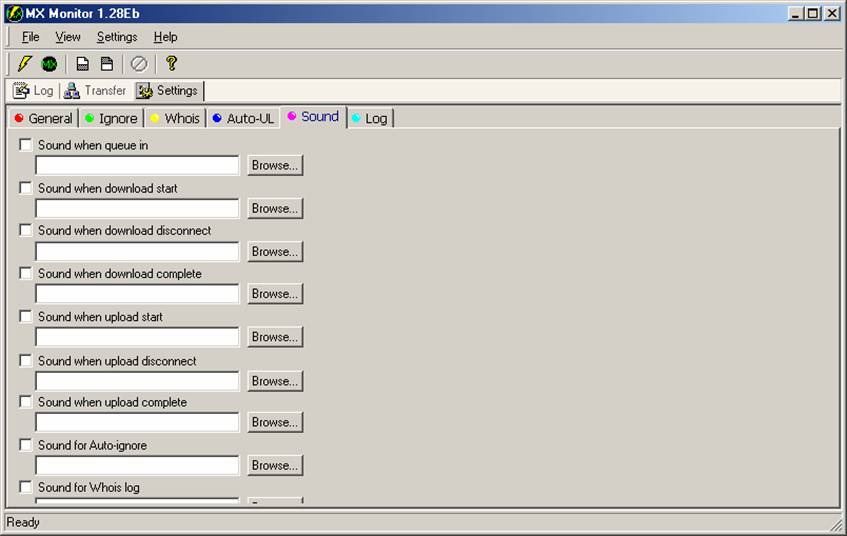Click Browse for upload complete sound
The height and width of the screenshot is (536, 847).
coord(275,422)
